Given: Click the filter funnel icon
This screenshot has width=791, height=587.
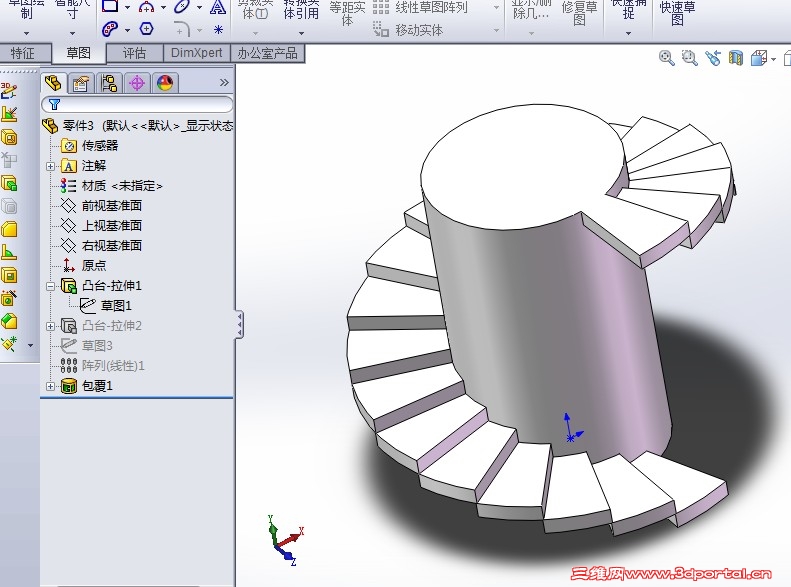Looking at the screenshot, I should pos(54,104).
